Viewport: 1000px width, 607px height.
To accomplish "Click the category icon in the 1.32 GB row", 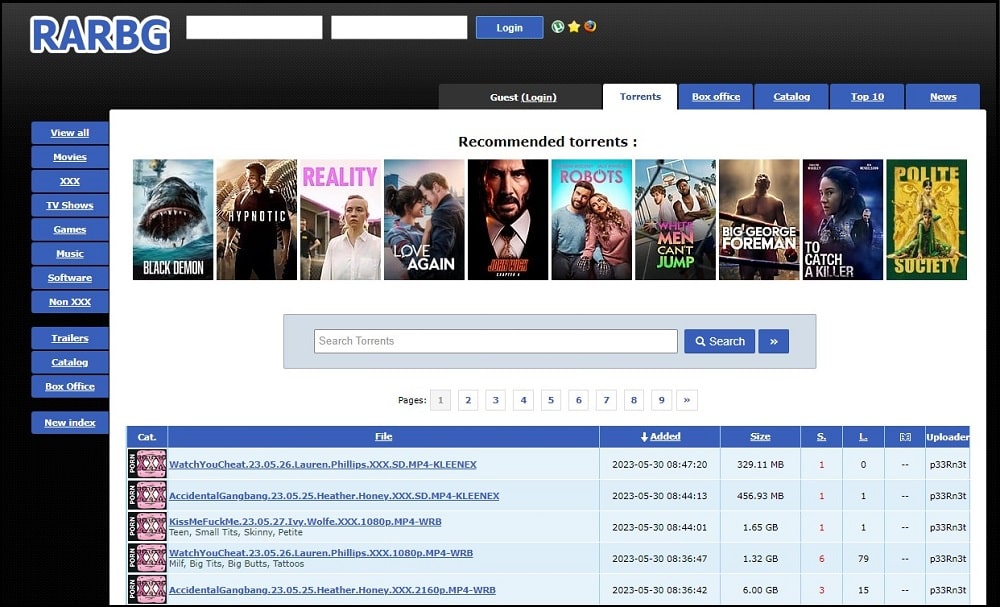I will 147,558.
